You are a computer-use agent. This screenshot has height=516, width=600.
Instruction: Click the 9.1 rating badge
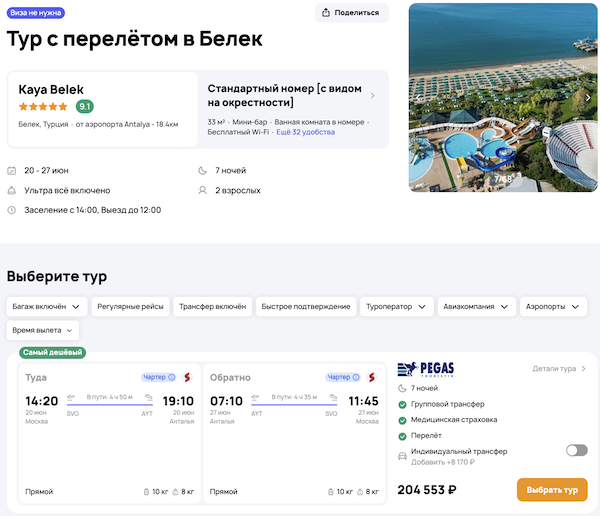pos(85,106)
